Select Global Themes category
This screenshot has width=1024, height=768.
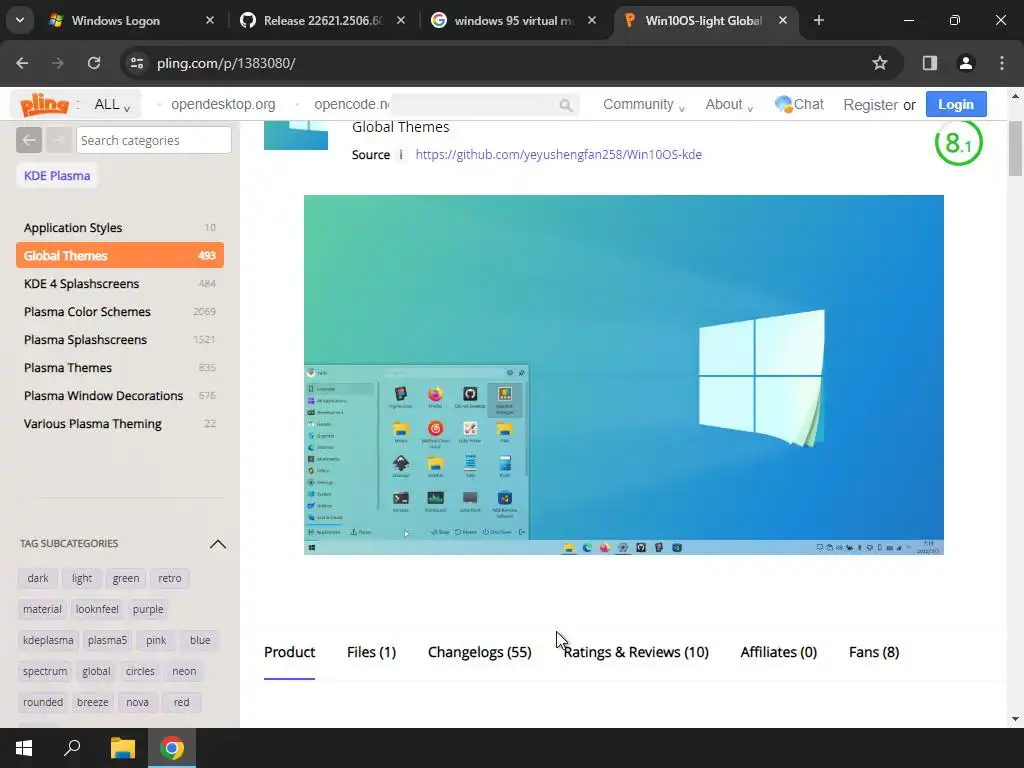[120, 255]
